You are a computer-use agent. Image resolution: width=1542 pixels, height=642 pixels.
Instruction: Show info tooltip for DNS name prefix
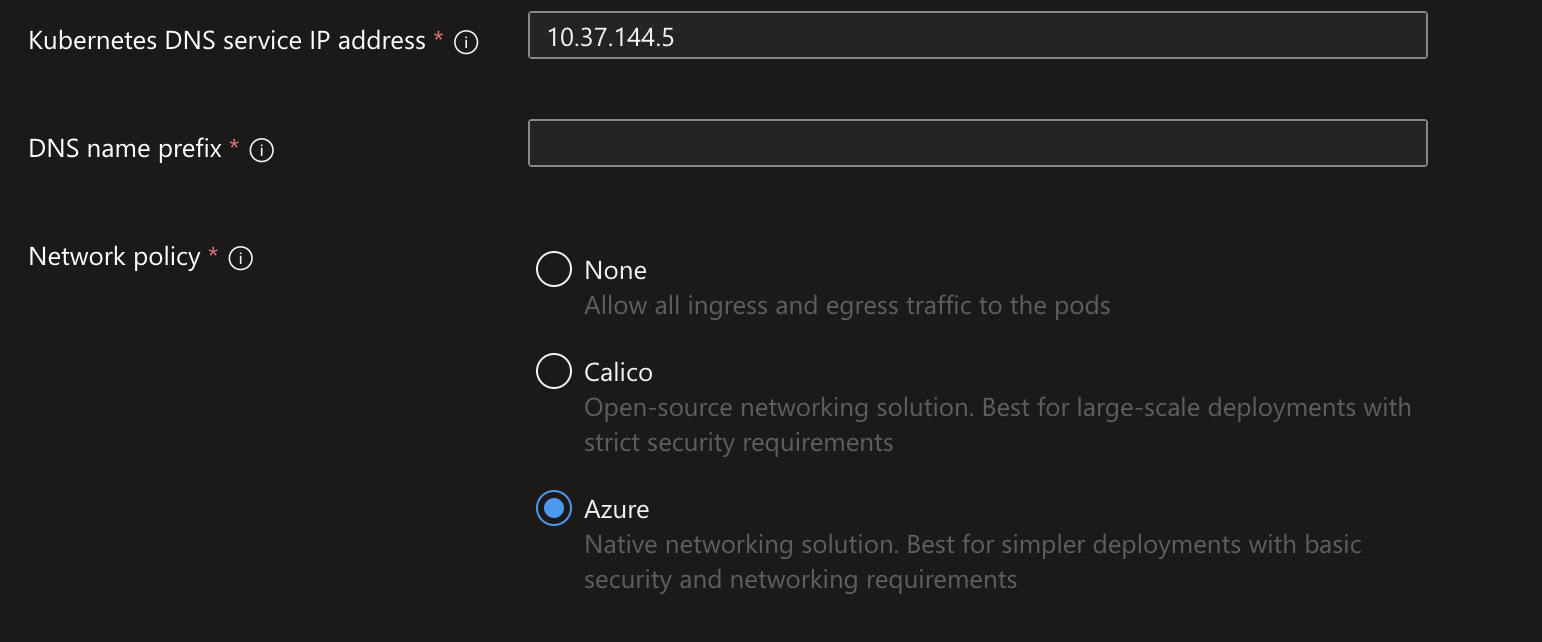tap(262, 151)
